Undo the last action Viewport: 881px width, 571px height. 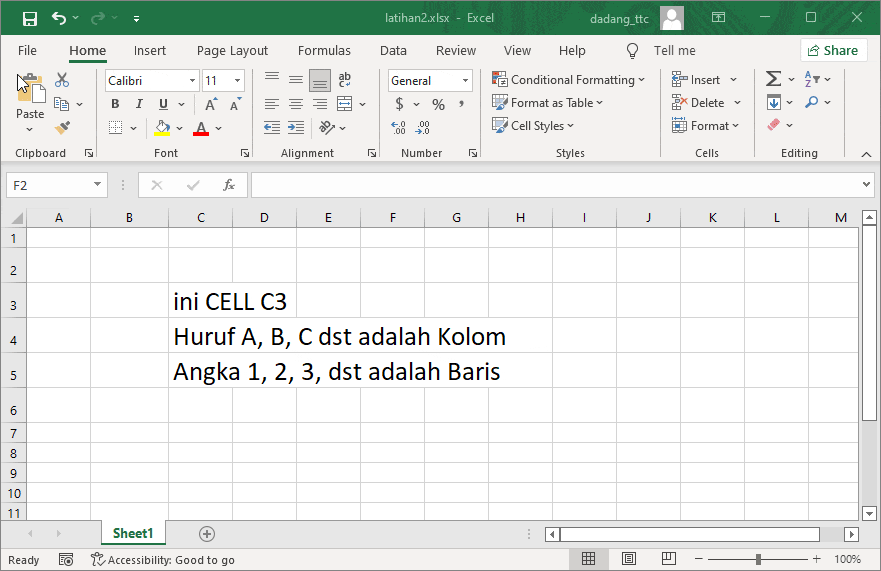[58, 18]
